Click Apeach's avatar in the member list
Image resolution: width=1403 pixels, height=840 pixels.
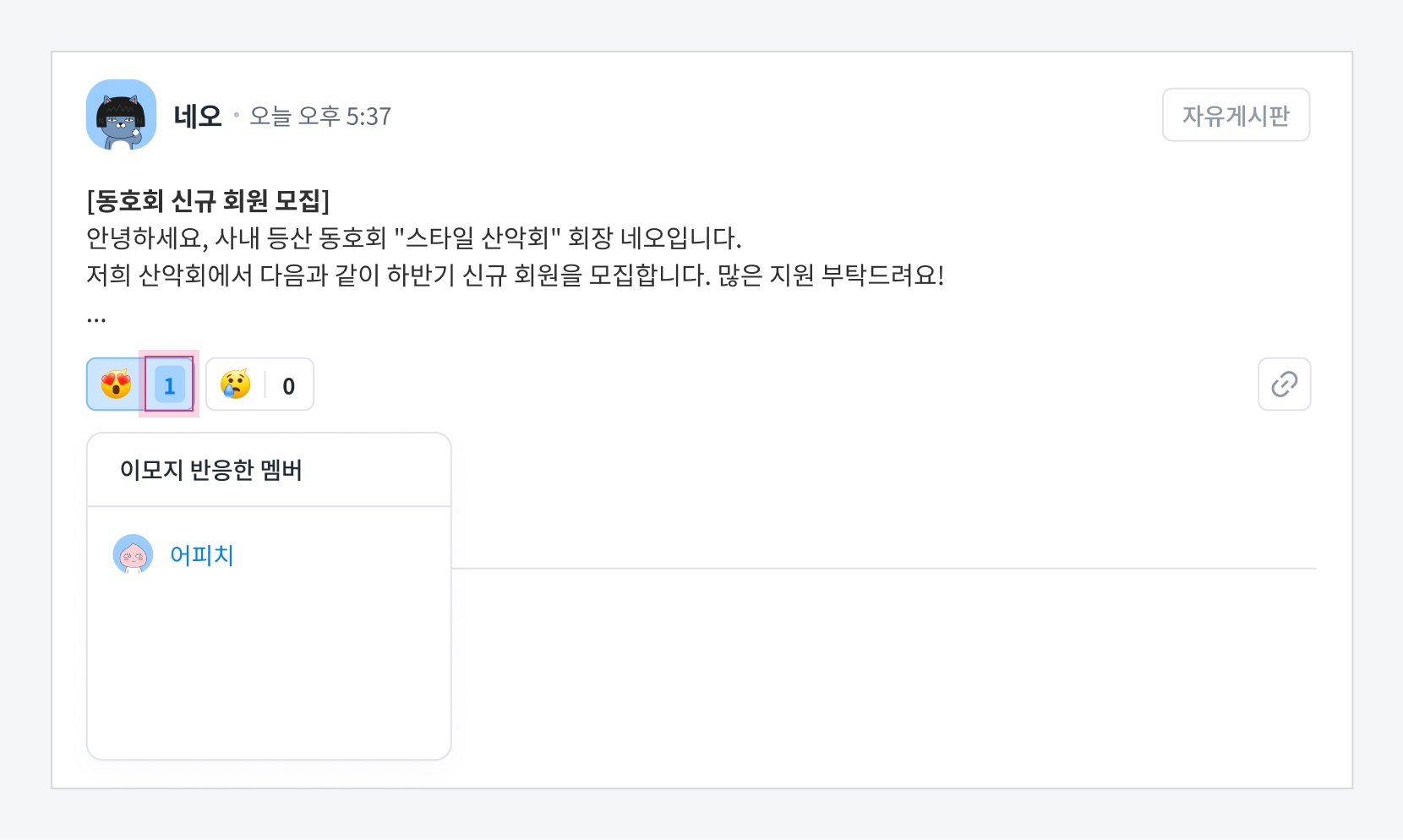tap(133, 554)
